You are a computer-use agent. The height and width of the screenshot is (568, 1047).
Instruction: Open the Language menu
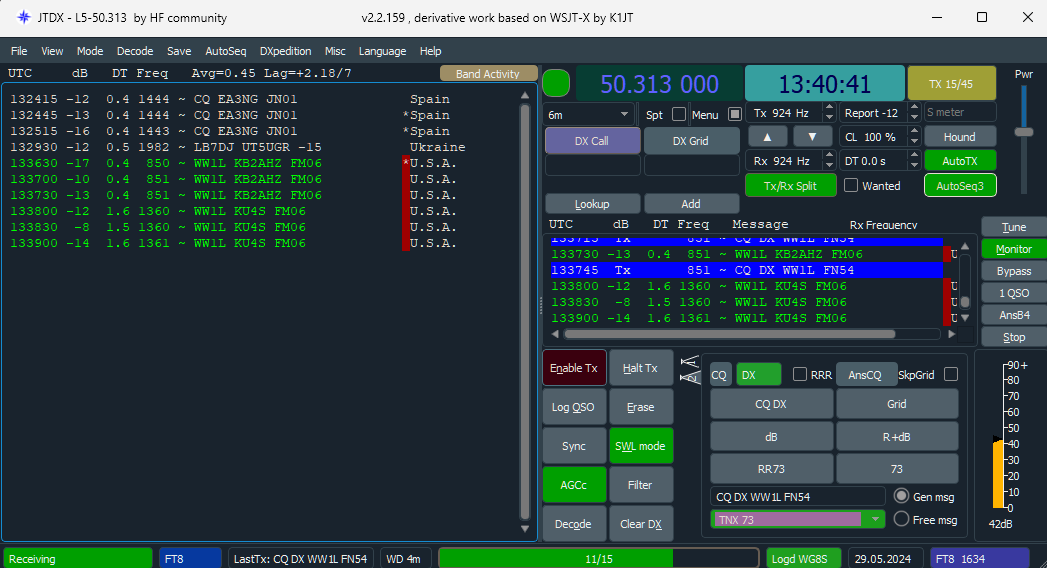[x=382, y=51]
